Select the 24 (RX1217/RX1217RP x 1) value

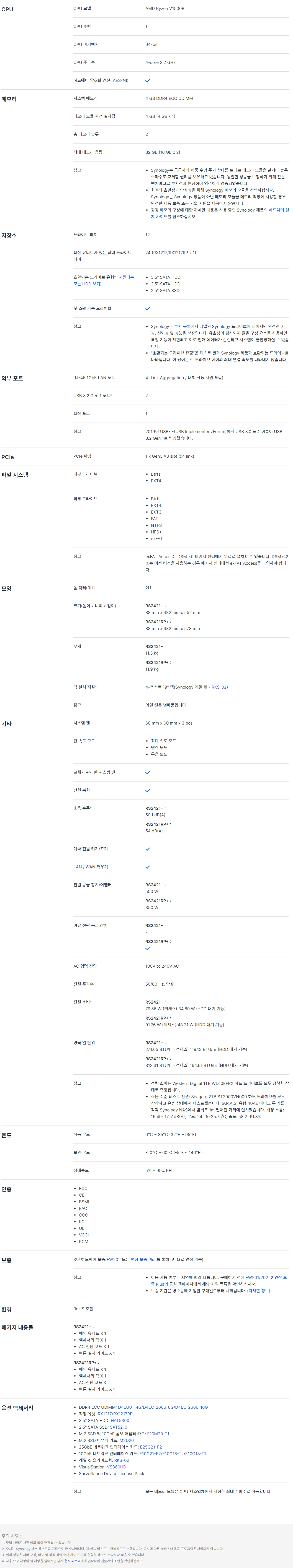point(171,252)
